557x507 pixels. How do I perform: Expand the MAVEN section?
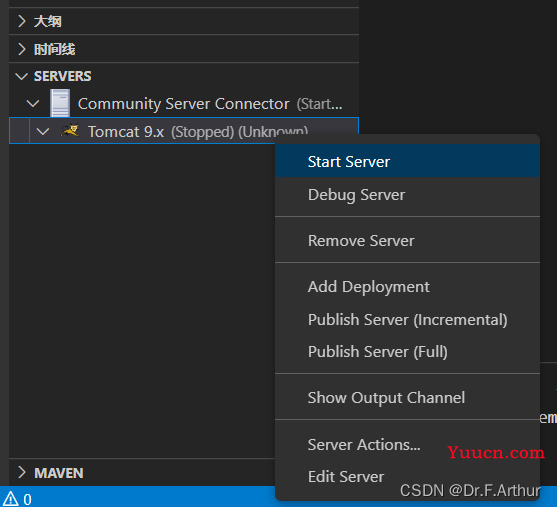pyautogui.click(x=22, y=473)
